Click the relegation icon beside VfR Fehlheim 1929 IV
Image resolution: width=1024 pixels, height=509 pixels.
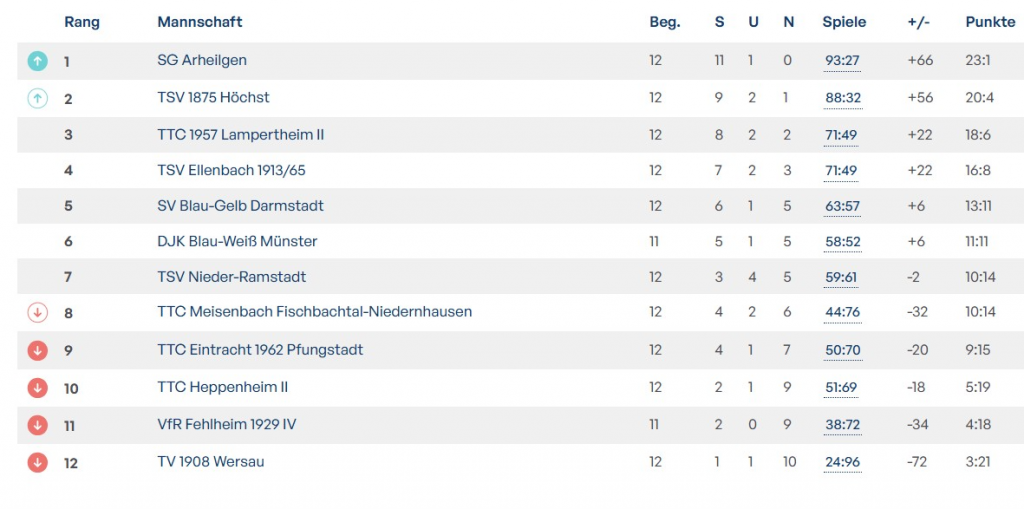37,425
